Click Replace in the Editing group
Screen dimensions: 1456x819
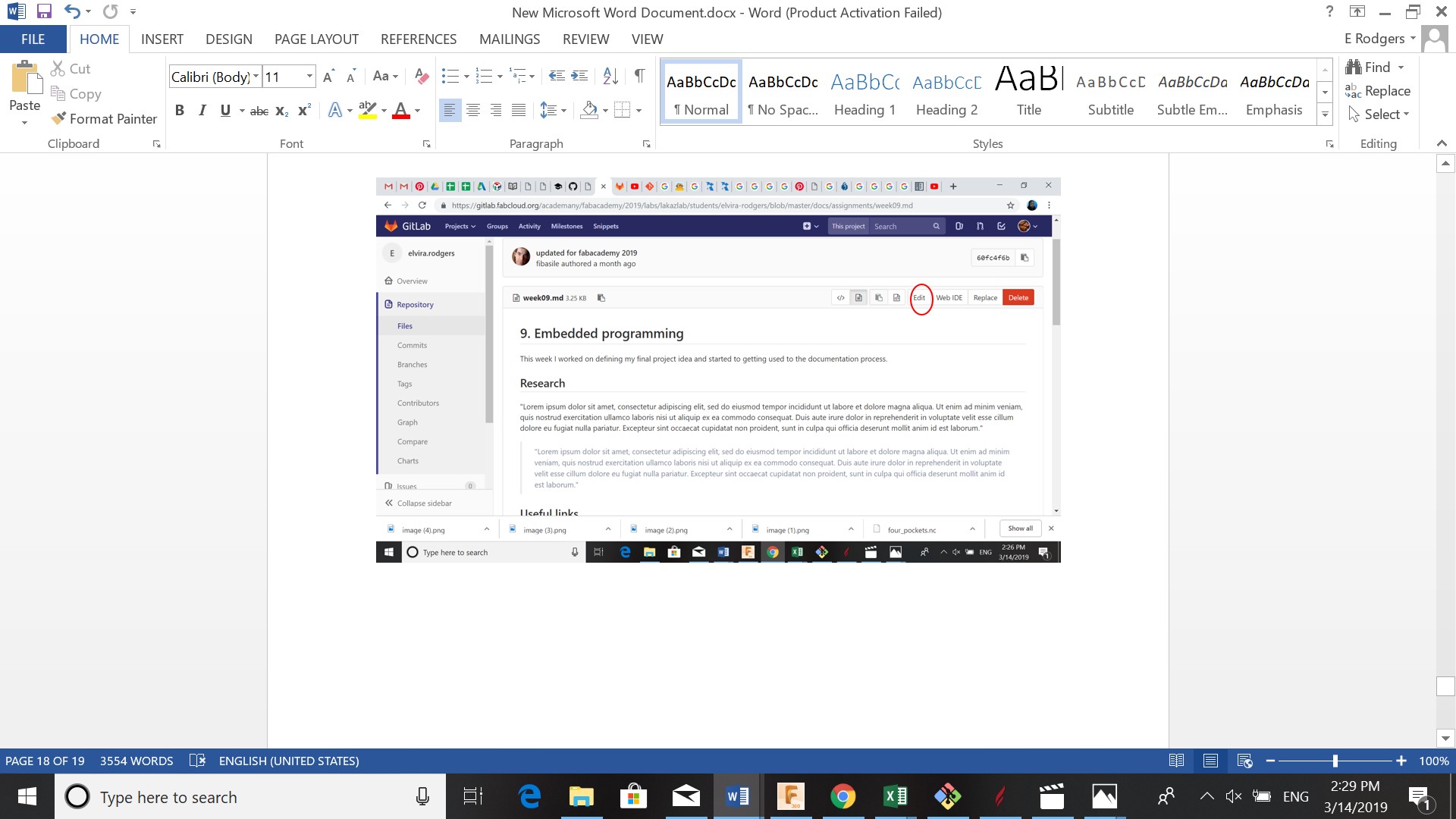(x=1378, y=91)
